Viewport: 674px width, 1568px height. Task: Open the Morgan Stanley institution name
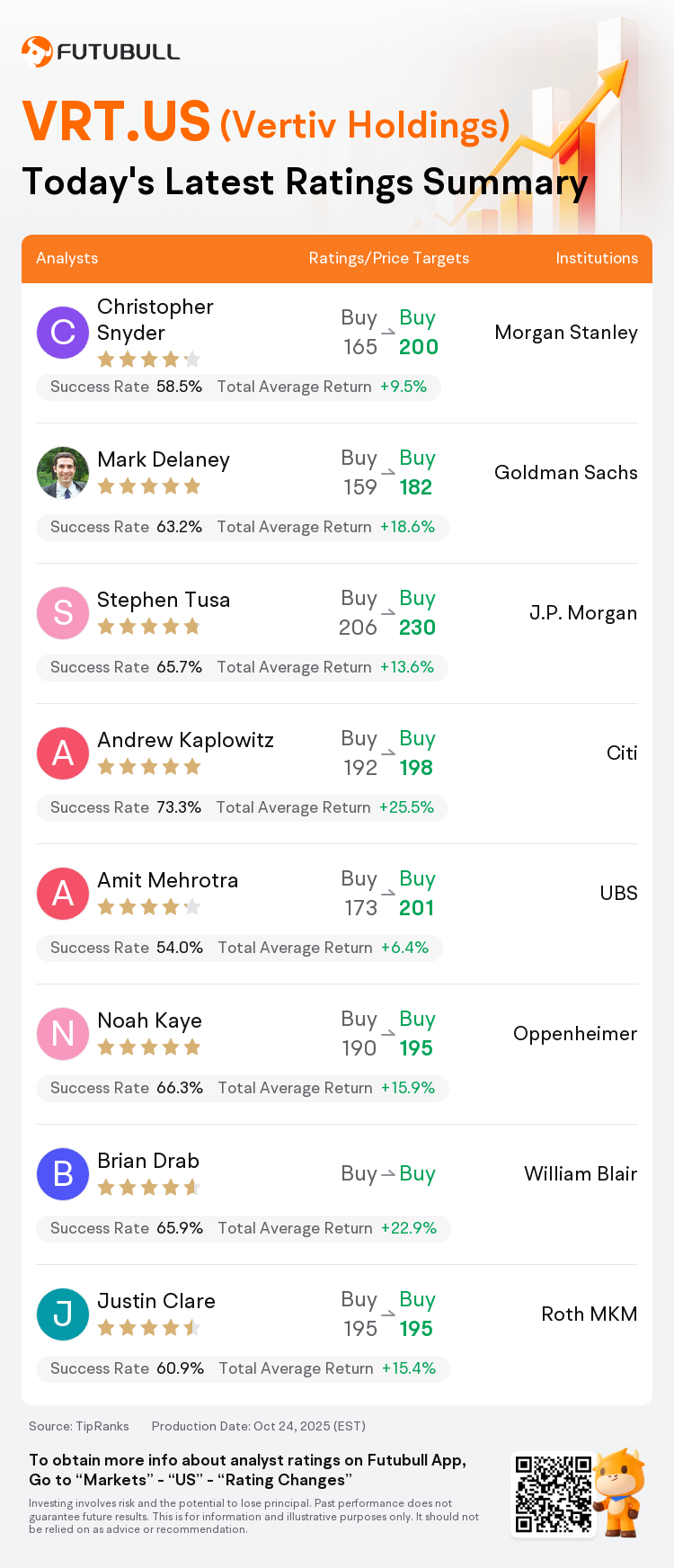coord(566,333)
